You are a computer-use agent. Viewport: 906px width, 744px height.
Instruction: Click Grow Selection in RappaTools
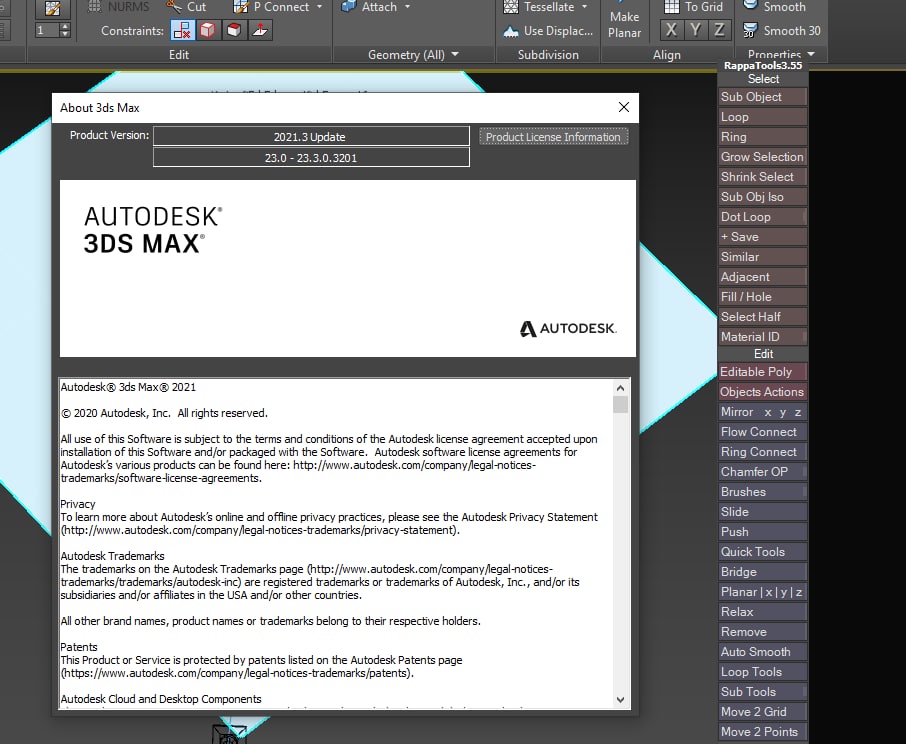coord(762,157)
